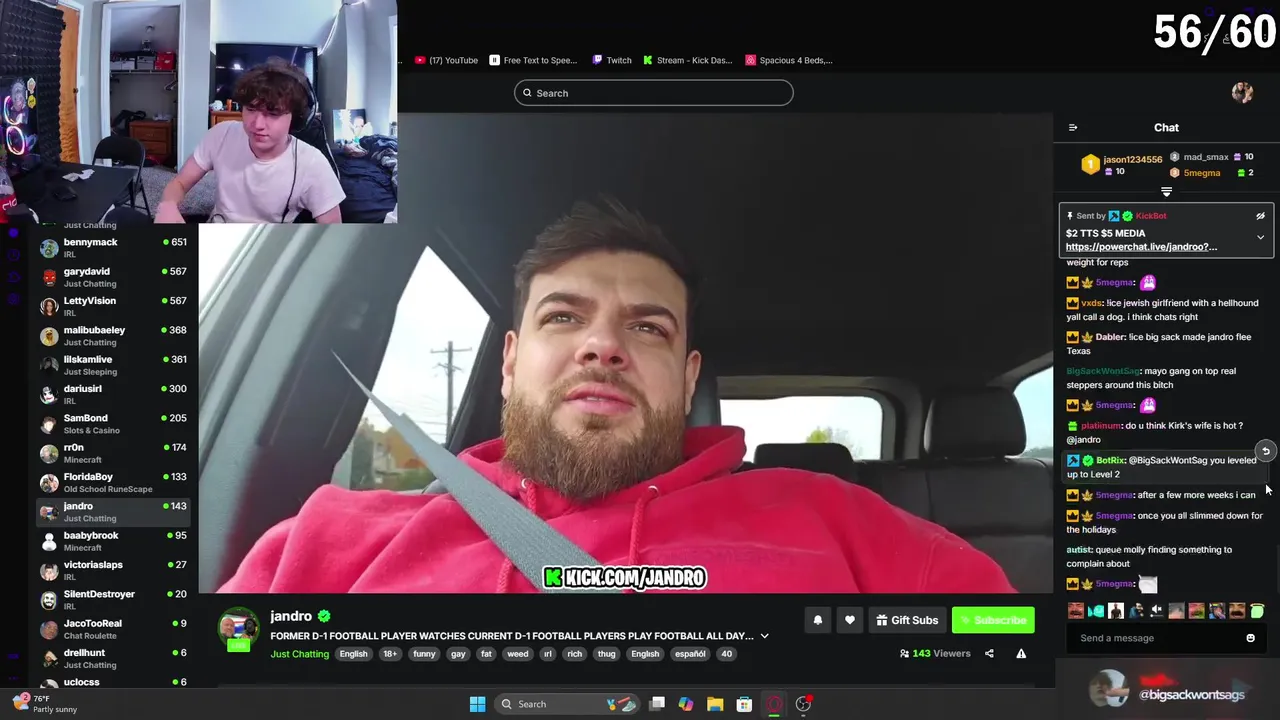Click the Gift Subs button
This screenshot has width=1280, height=720.
click(907, 620)
